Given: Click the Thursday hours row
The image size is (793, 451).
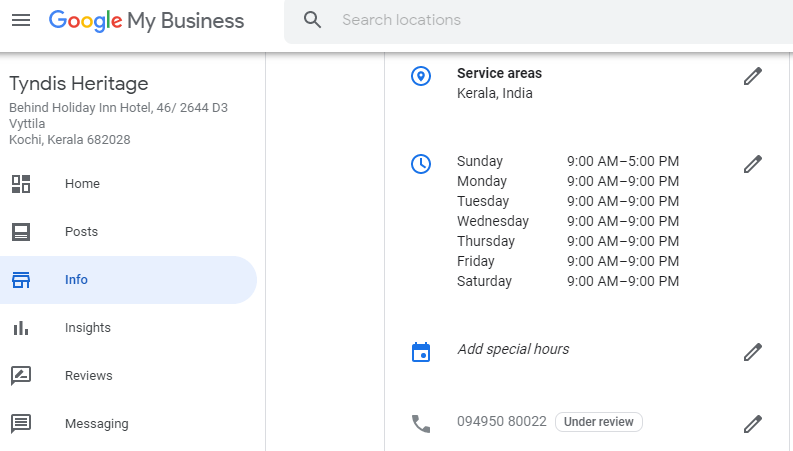Looking at the screenshot, I should (568, 241).
